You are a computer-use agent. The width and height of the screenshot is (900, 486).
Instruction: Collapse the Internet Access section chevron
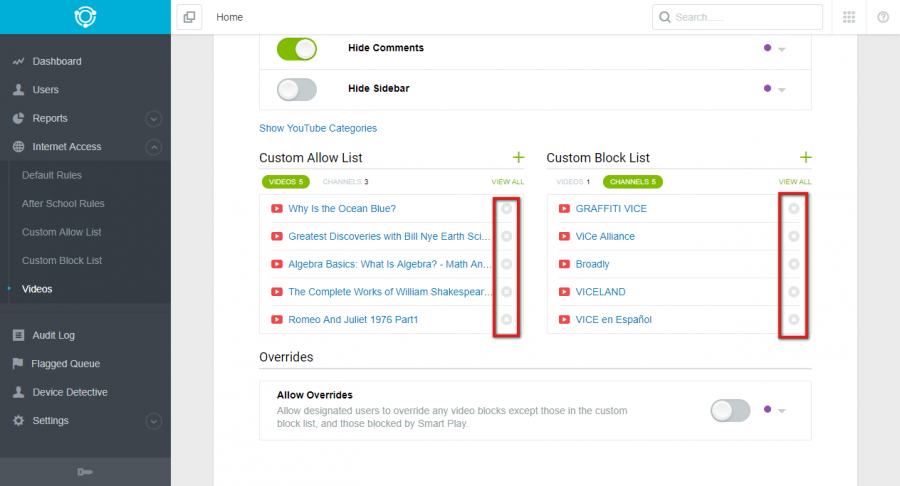tap(153, 147)
